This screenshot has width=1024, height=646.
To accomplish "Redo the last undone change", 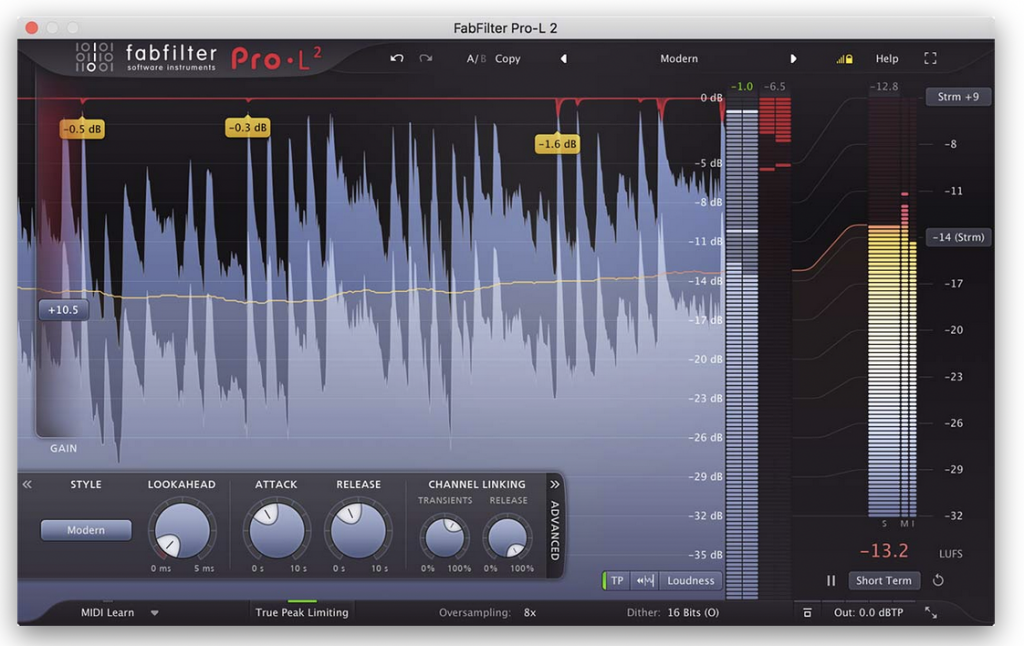I will (426, 58).
